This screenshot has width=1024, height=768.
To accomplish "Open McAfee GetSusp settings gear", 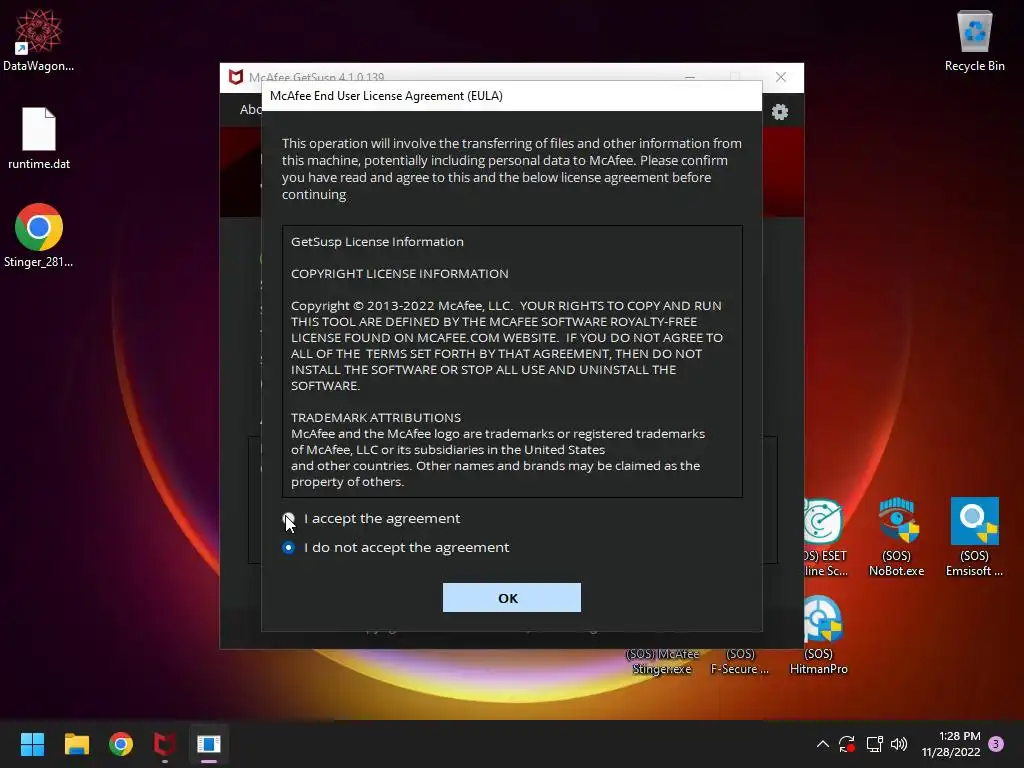I will [780, 112].
